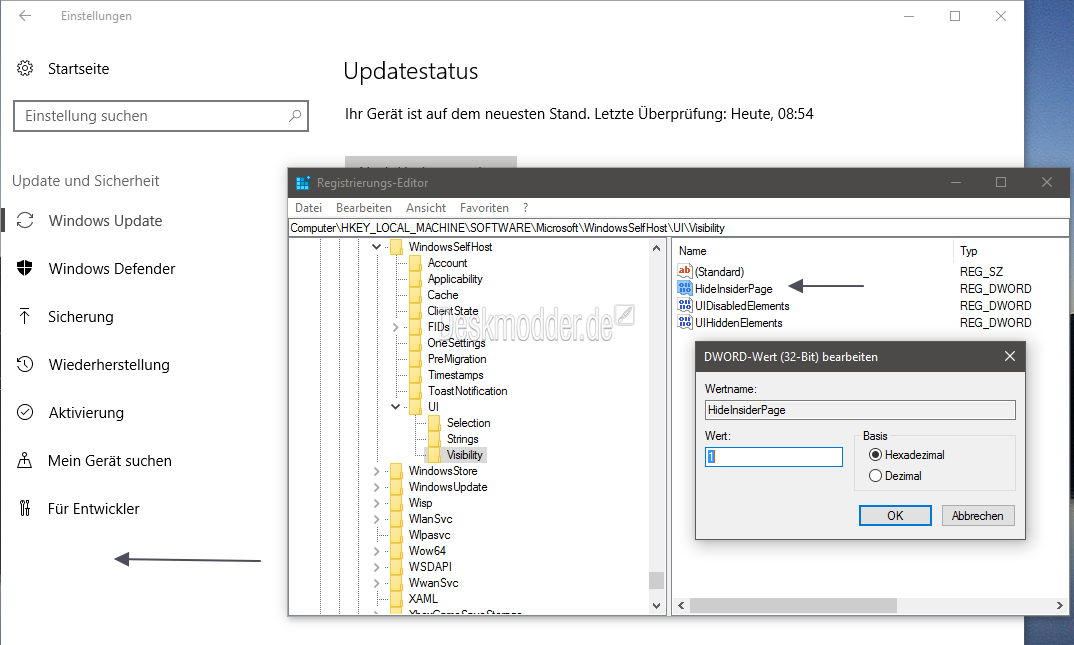Click the UIHiddenElements DWORD value icon
1074x645 pixels.
[x=684, y=322]
